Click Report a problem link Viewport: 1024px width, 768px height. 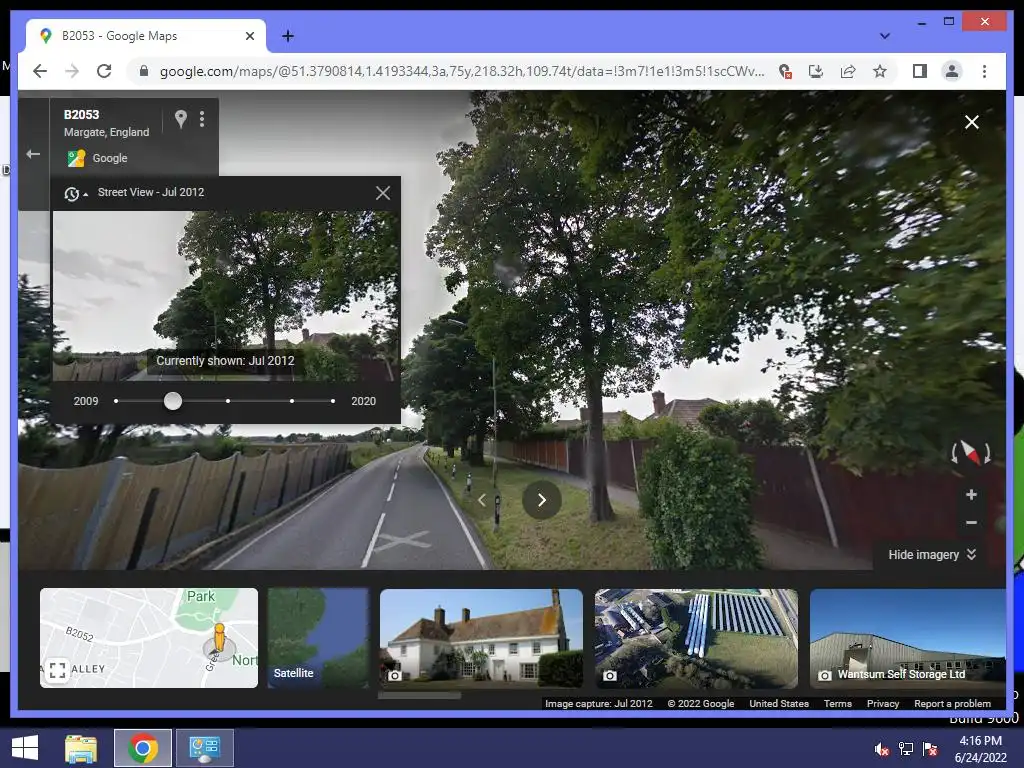pos(952,703)
